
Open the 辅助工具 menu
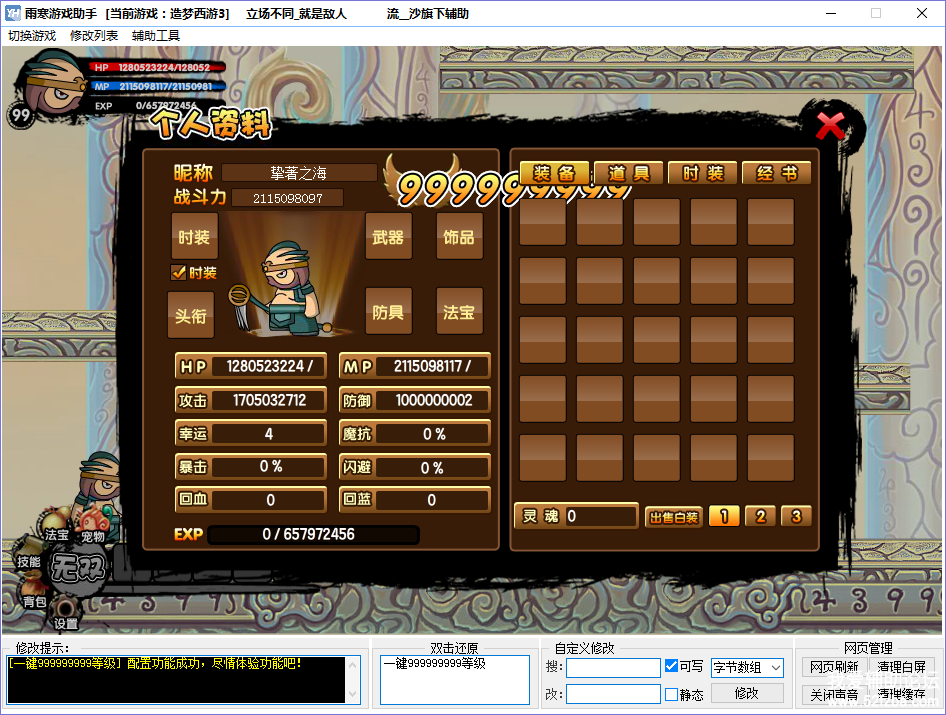pyautogui.click(x=156, y=36)
